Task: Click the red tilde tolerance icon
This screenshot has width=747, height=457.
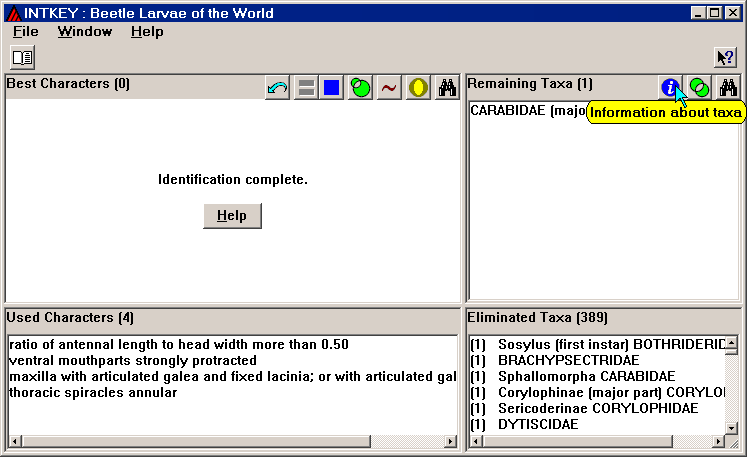Action: 389,88
